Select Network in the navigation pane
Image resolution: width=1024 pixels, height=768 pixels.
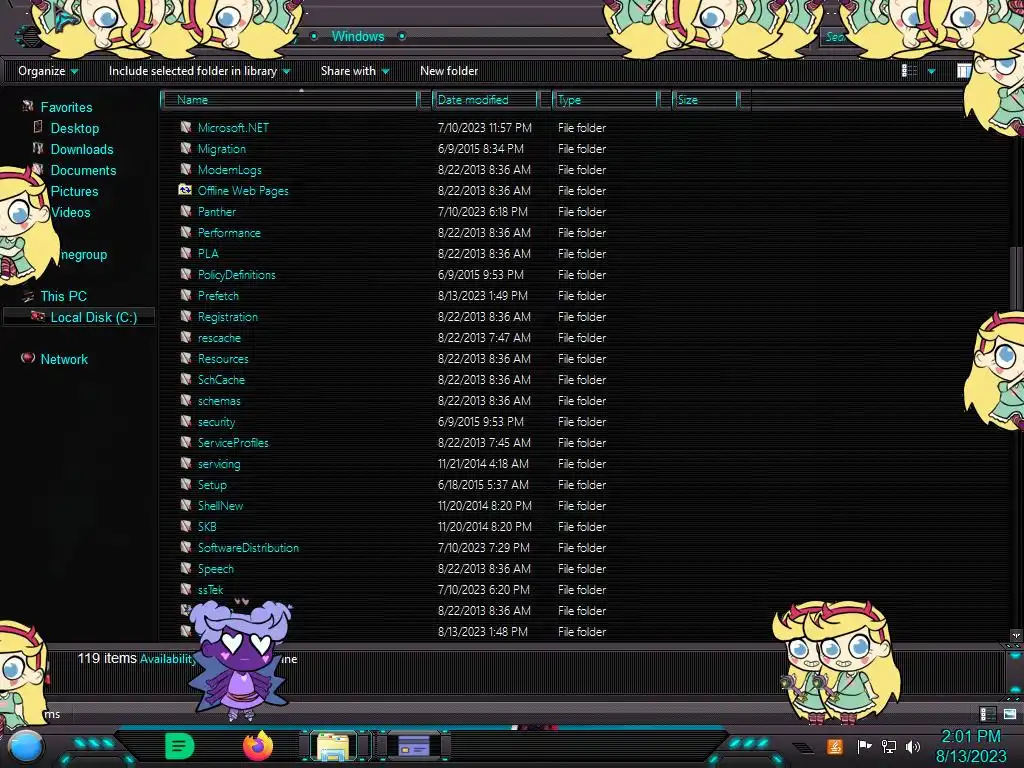(x=64, y=359)
